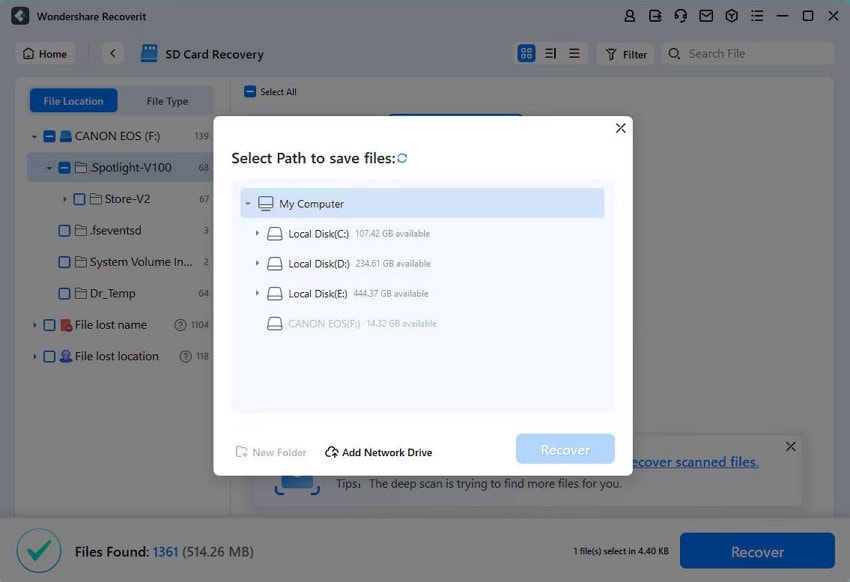Expand Local Disk(E:) in path tree
This screenshot has width=850, height=582.
[257, 293]
